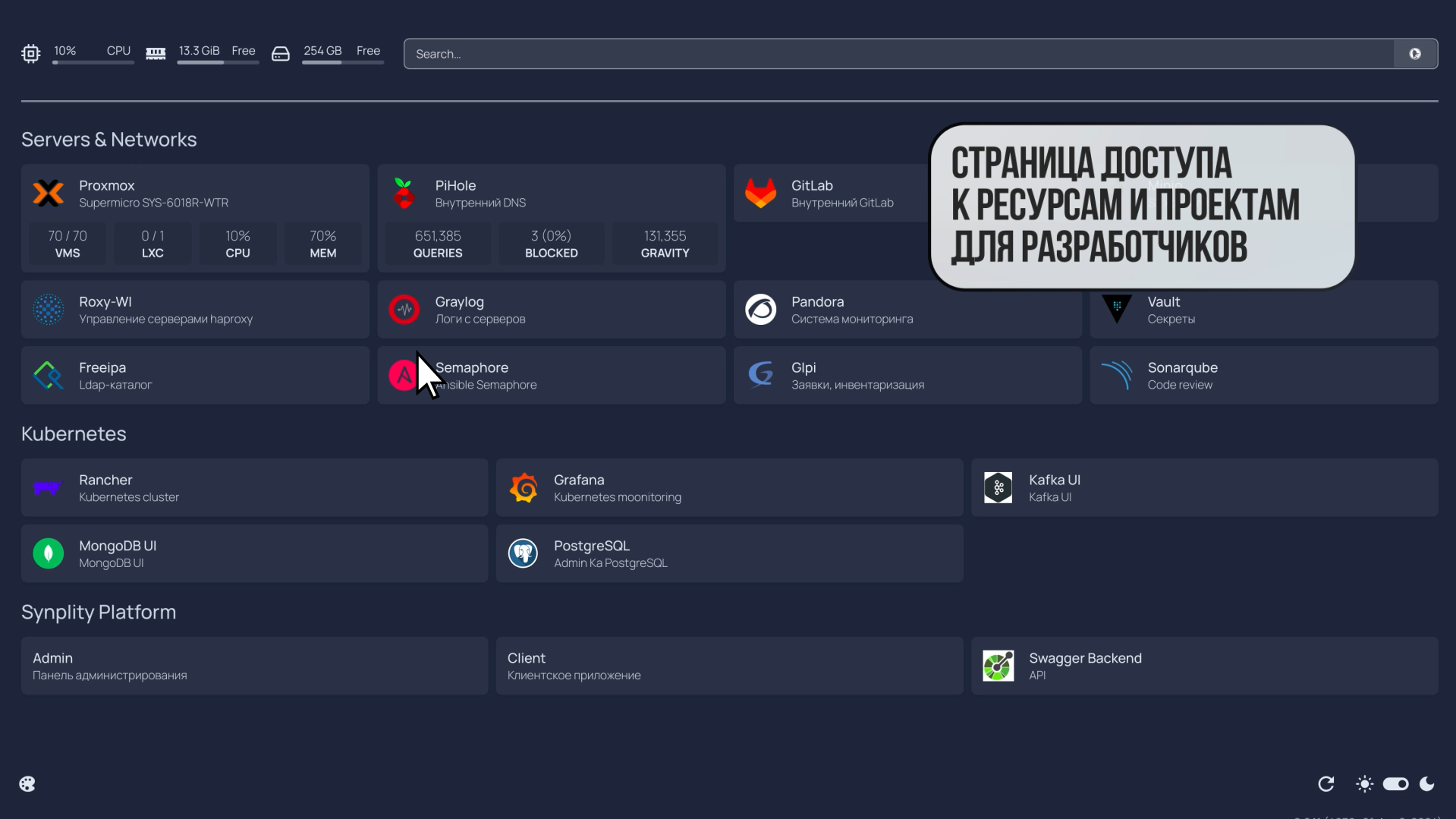
Task: Click the CPU usage progress bar
Action: click(x=93, y=64)
